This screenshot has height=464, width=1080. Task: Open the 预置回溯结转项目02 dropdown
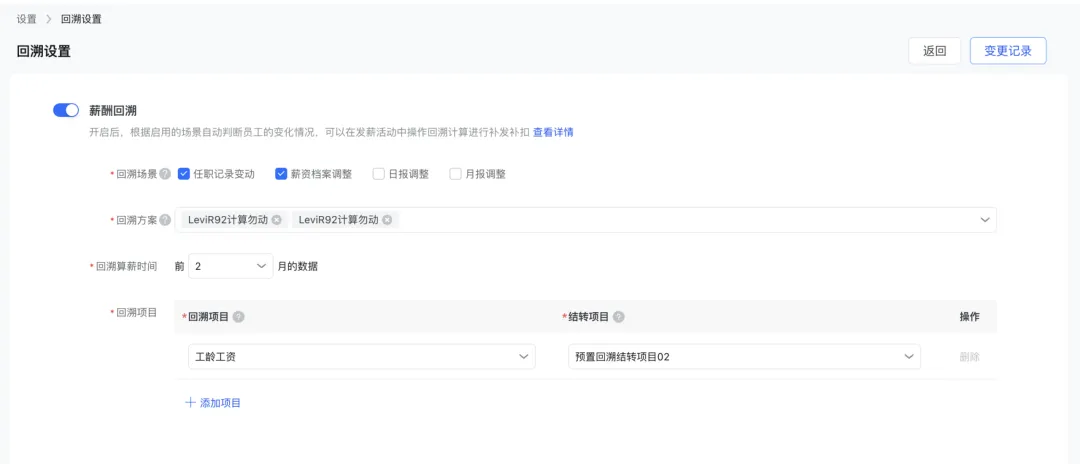coord(745,357)
